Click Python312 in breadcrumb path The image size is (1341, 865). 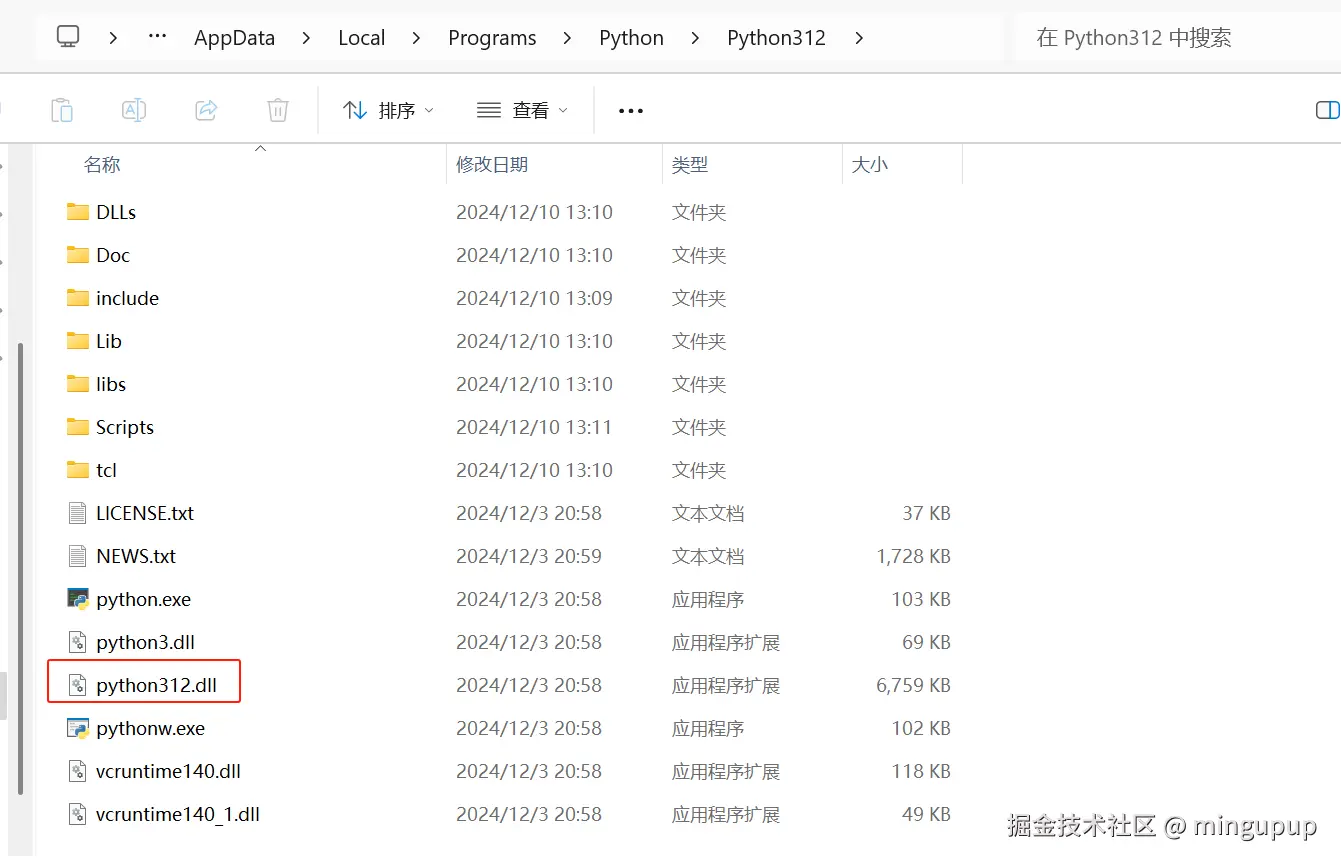776,38
